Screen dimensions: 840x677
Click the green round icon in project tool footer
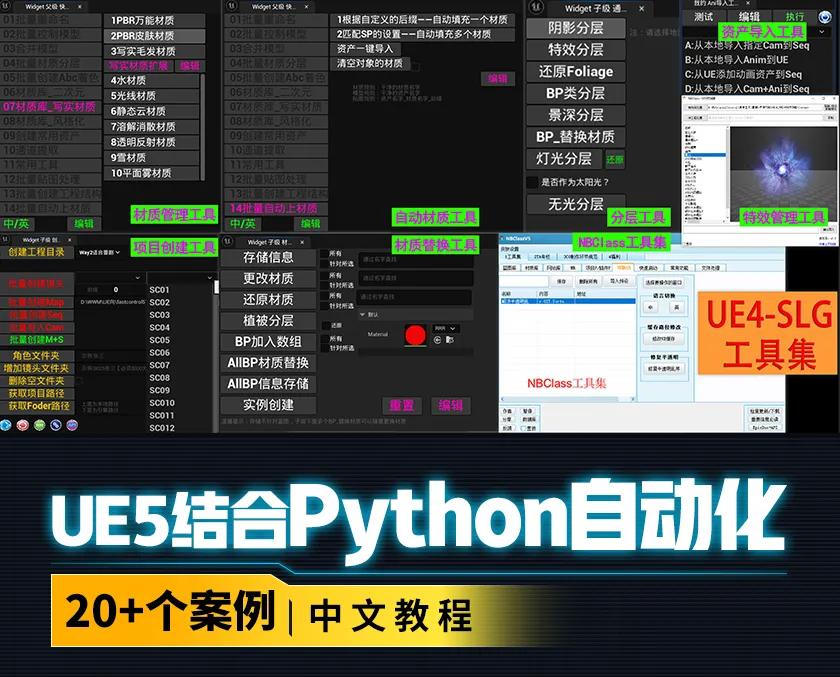coord(40,425)
